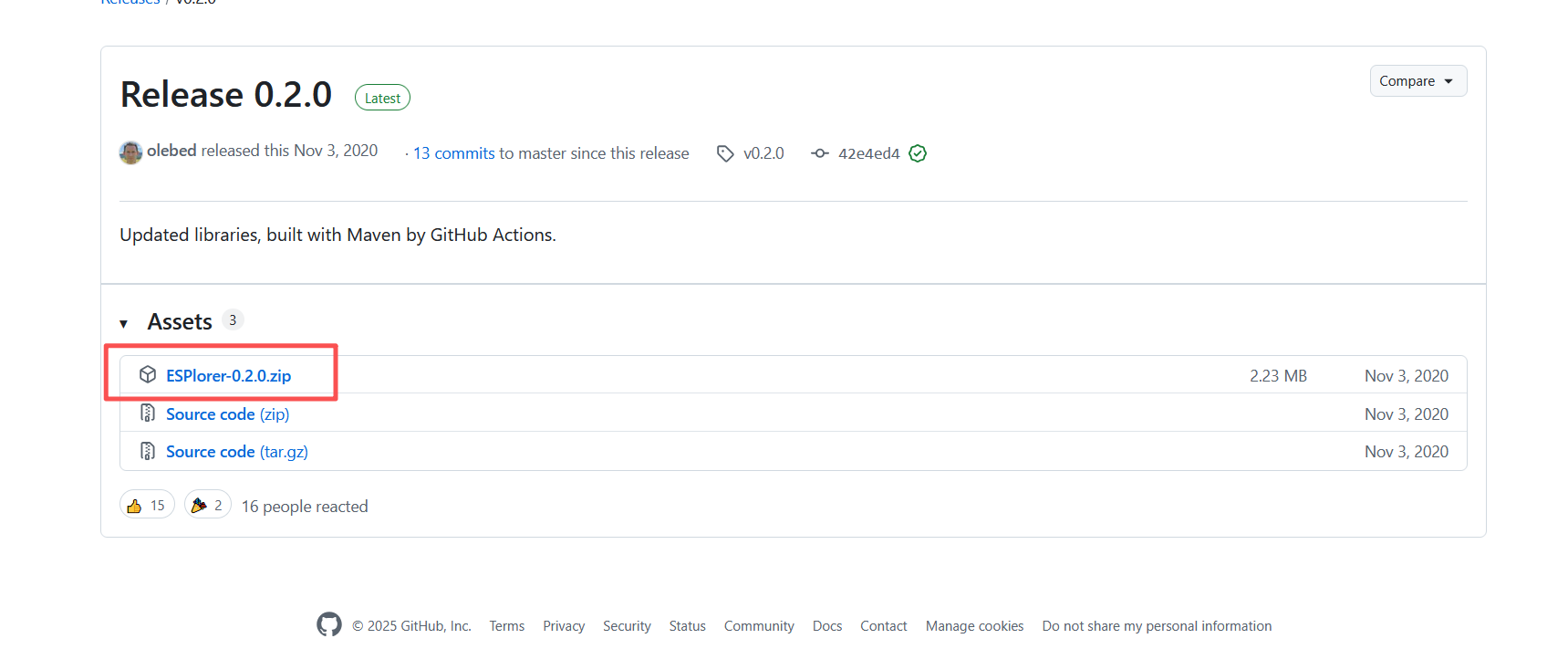Viewport: 1568px width, 670px height.
Task: Download Source code (zip)
Action: (228, 414)
